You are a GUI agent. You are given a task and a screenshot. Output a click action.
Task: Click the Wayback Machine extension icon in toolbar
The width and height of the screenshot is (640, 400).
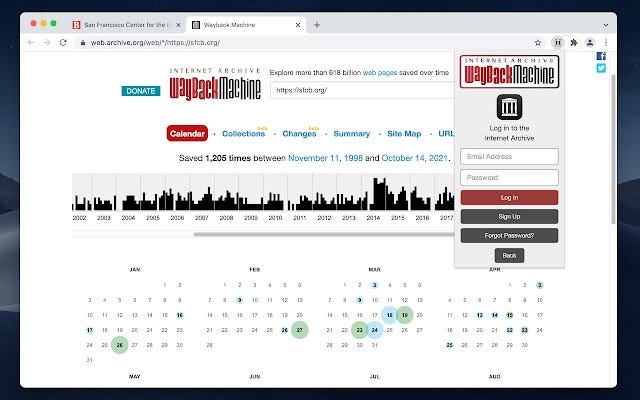557,43
